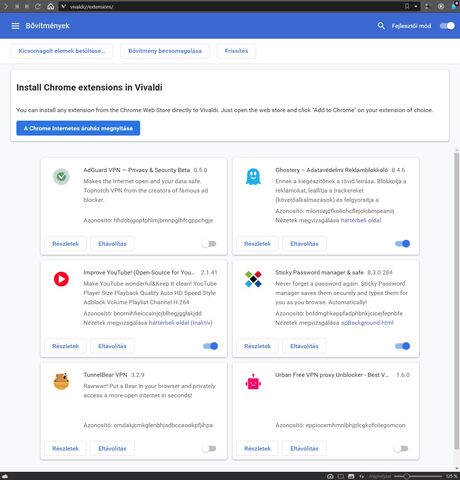This screenshot has height=480, width=460.
Task: Disable Sticky Password manager toggle
Action: pos(402,346)
